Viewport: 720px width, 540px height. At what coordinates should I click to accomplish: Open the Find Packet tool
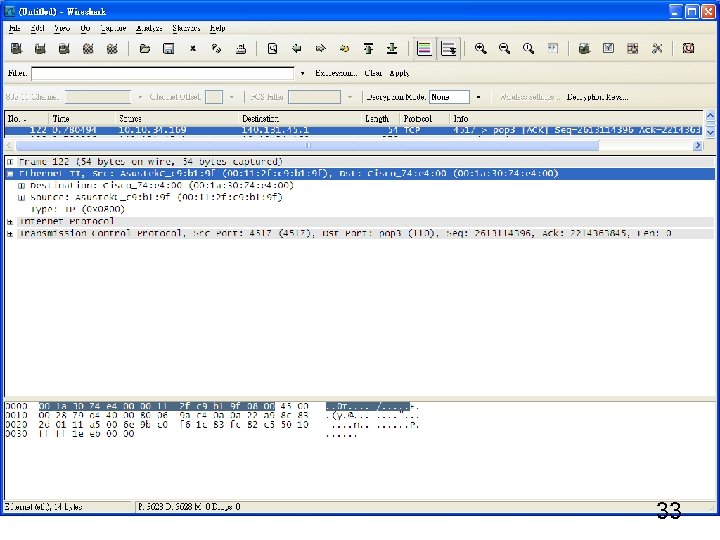[x=272, y=48]
